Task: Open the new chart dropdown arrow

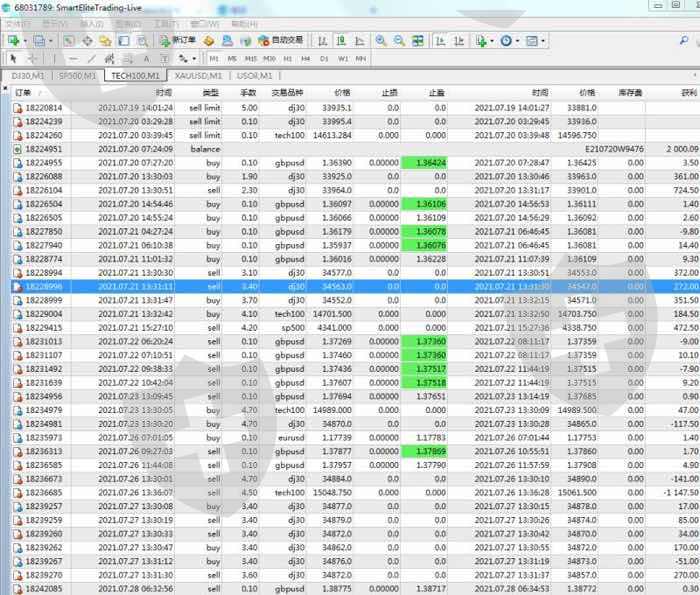Action: (x=24, y=41)
